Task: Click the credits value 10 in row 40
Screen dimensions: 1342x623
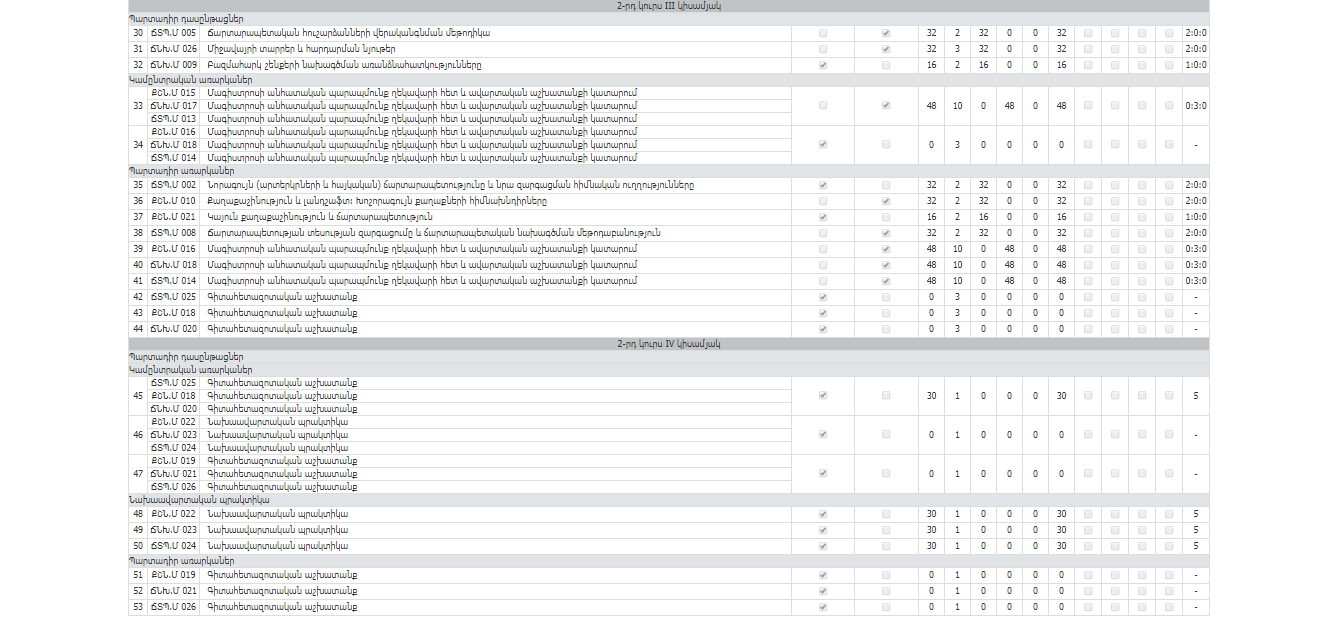Action: coord(957,265)
